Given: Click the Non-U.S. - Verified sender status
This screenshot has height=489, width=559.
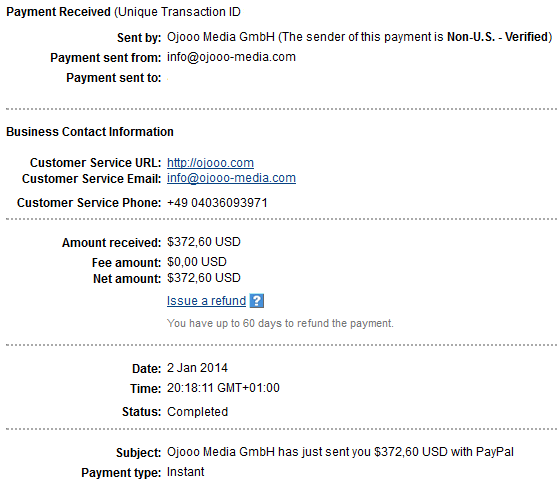Looking at the screenshot, I should tap(498, 37).
